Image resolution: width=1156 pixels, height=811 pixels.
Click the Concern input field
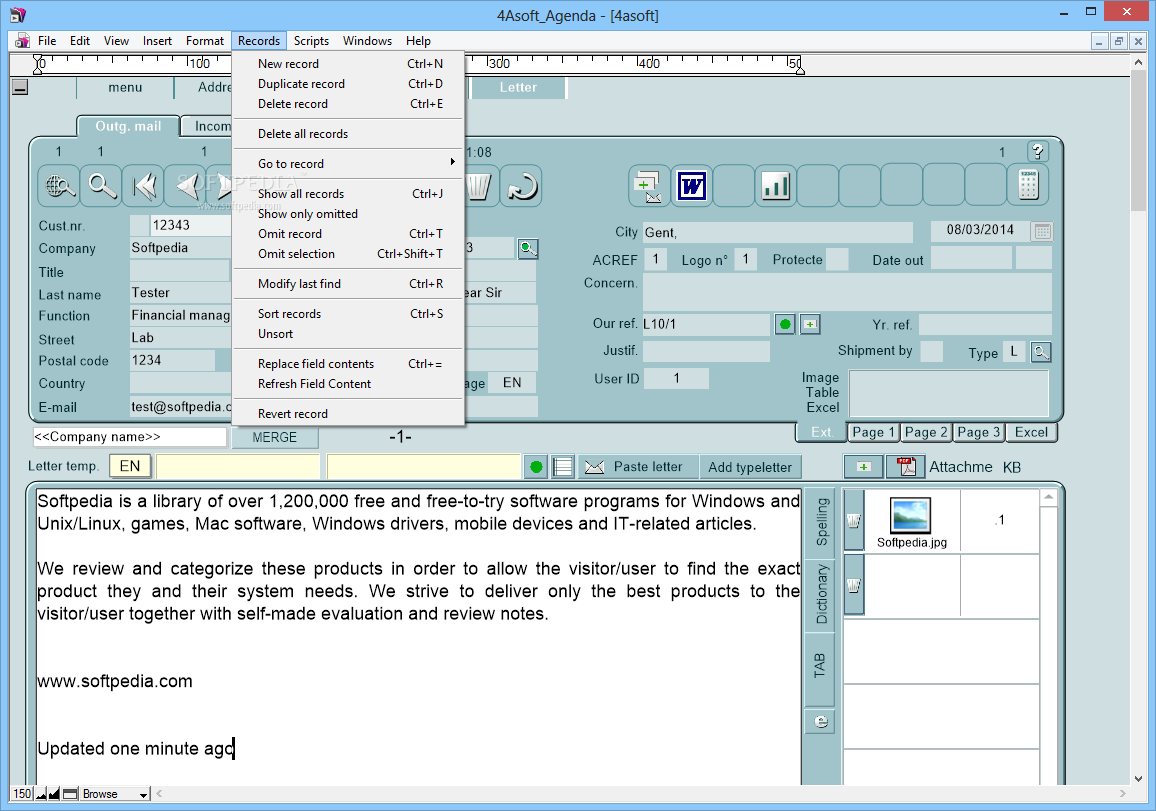tap(846, 292)
